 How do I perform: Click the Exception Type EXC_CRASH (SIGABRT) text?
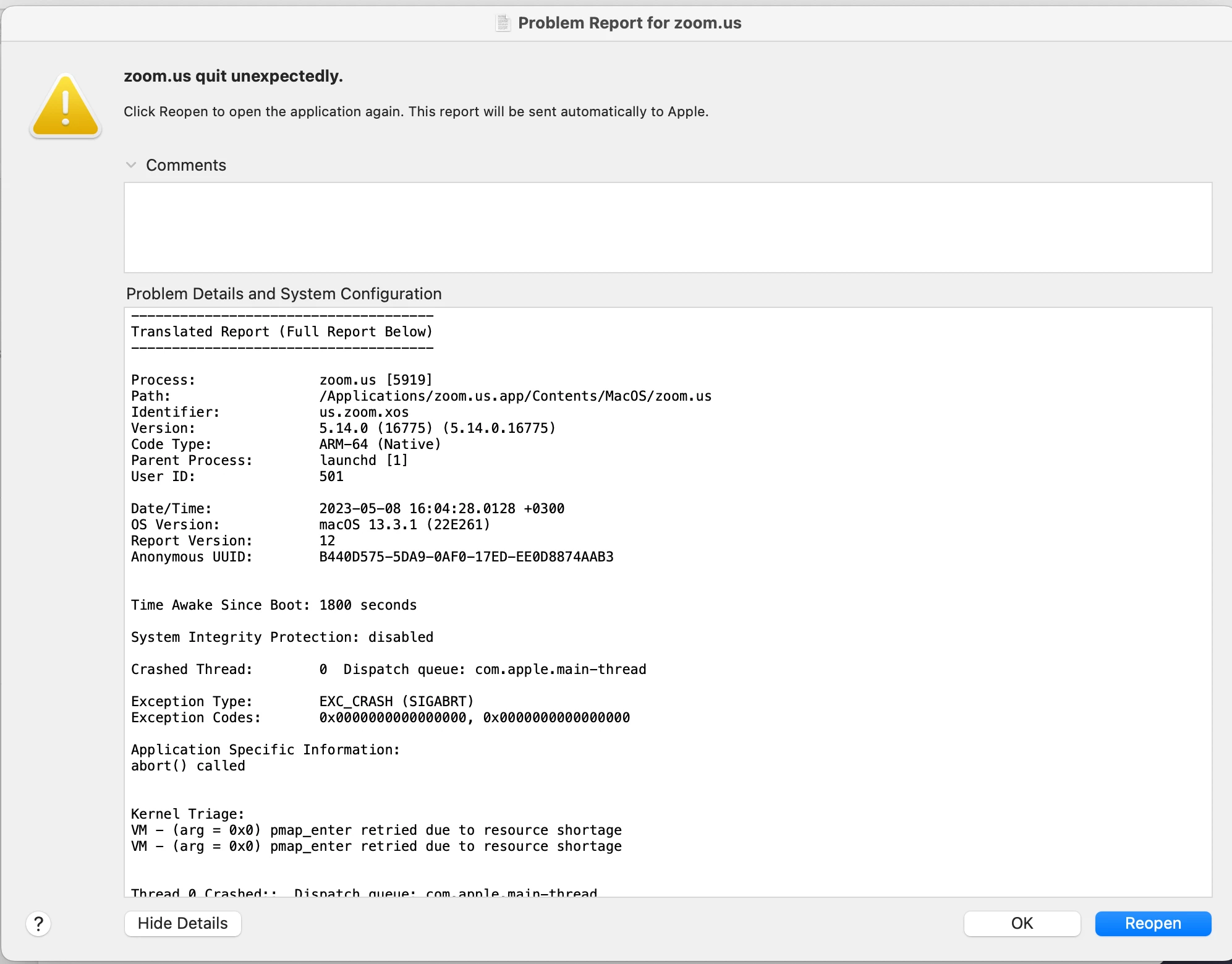396,702
